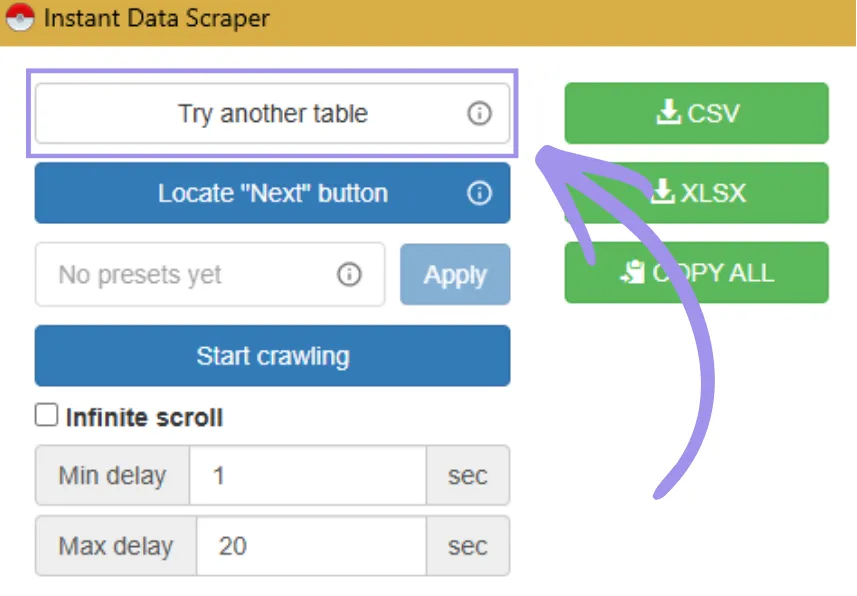Click the Instant Data Scraper pokeball logo
The width and height of the screenshot is (857, 596).
point(20,17)
